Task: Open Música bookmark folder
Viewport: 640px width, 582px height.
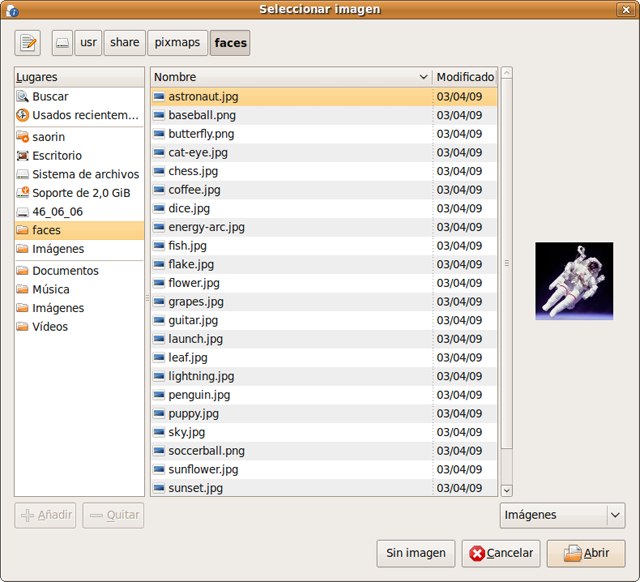Action: click(x=50, y=289)
